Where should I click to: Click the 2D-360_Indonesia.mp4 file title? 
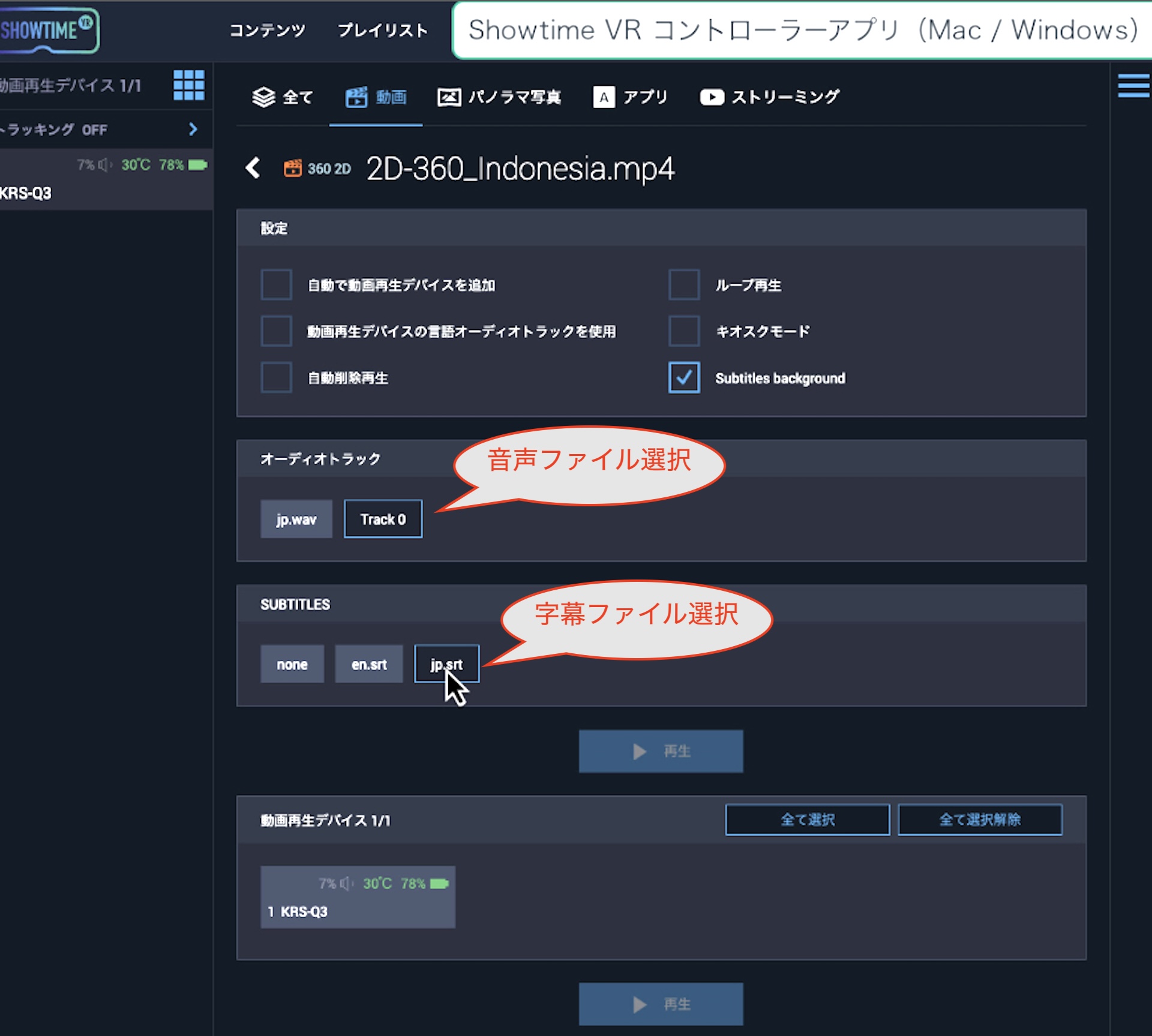(520, 169)
